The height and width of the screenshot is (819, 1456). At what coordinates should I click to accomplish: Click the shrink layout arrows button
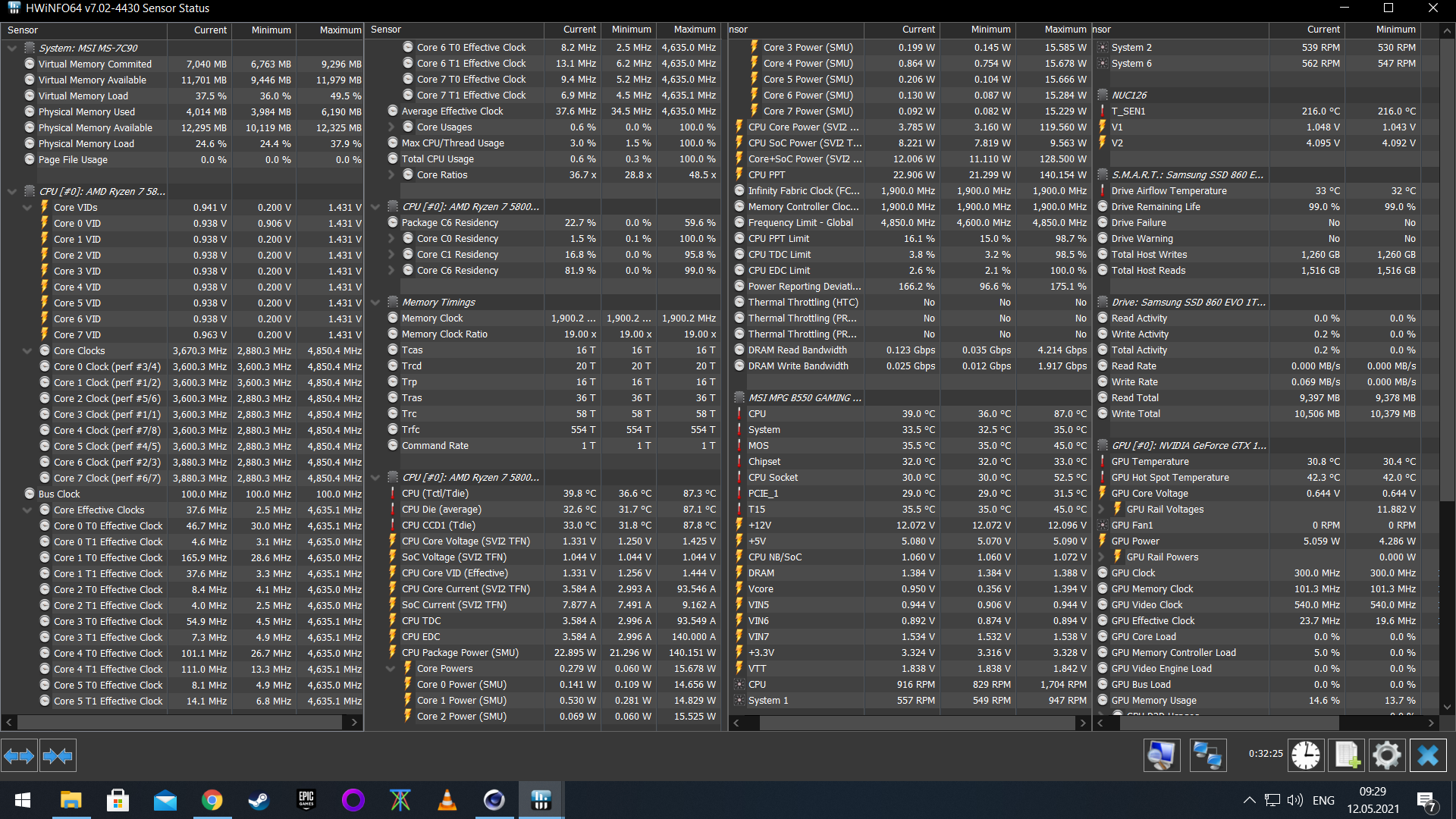(x=58, y=756)
